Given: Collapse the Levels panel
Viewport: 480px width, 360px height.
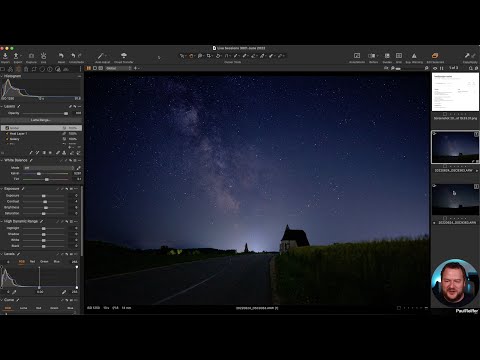Looking at the screenshot, I should (x=2, y=254).
